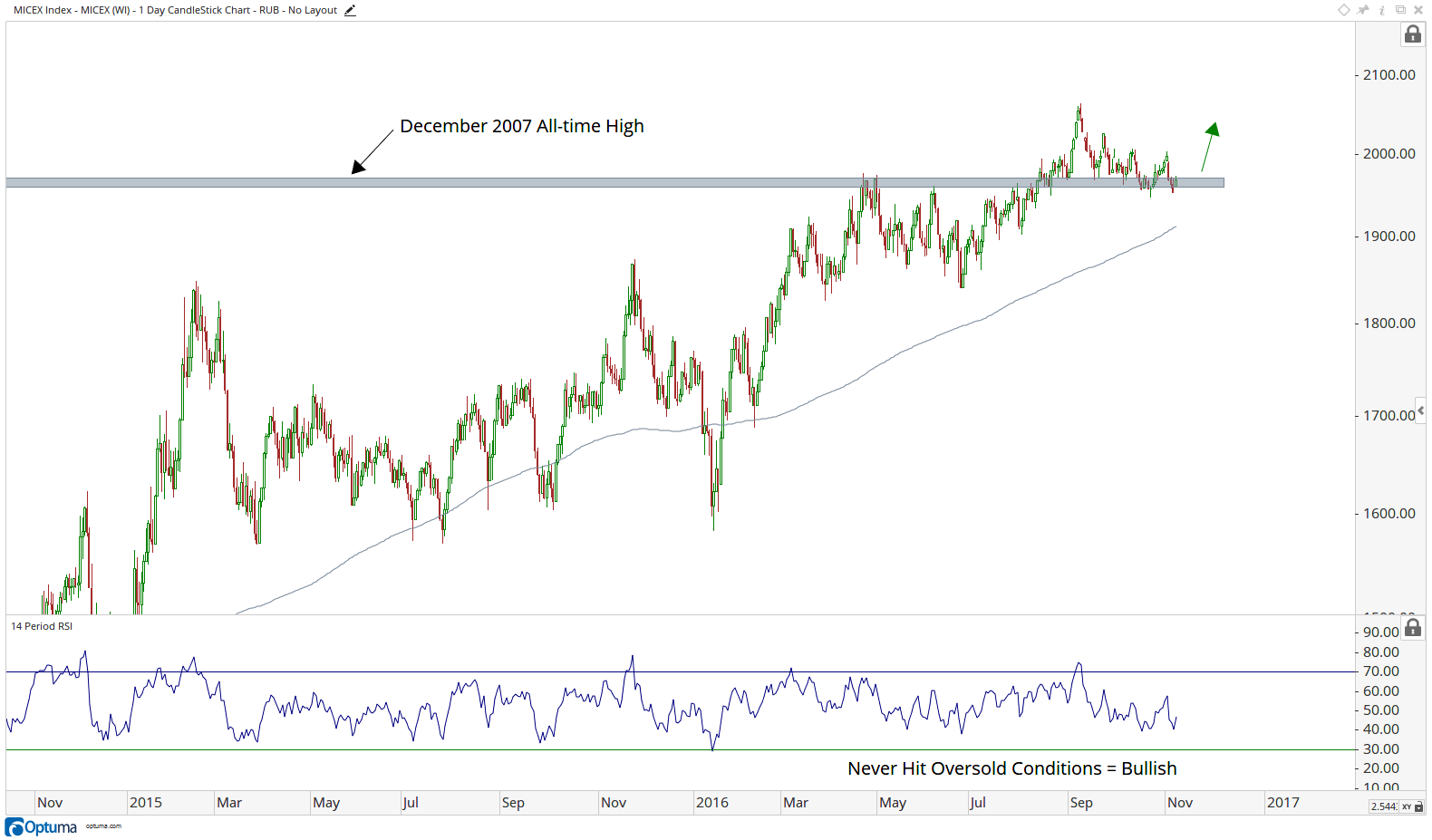The width and height of the screenshot is (1432, 840).
Task: Click the optuma.com link beside logo
Action: tap(103, 826)
